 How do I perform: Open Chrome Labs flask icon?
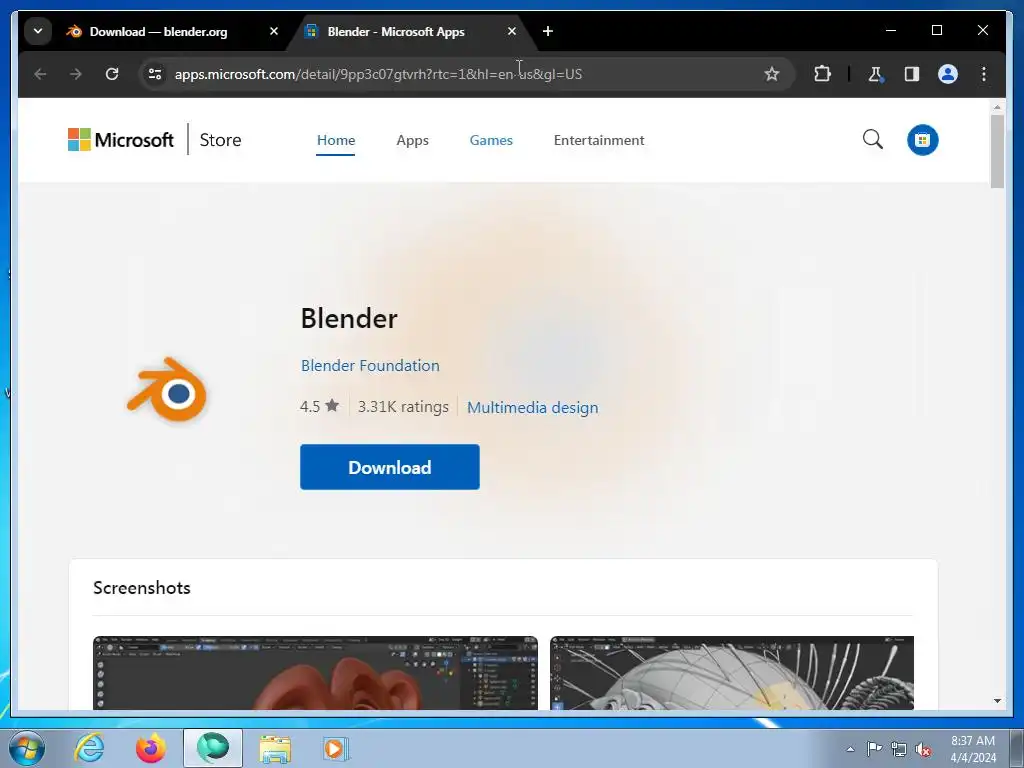(x=875, y=74)
